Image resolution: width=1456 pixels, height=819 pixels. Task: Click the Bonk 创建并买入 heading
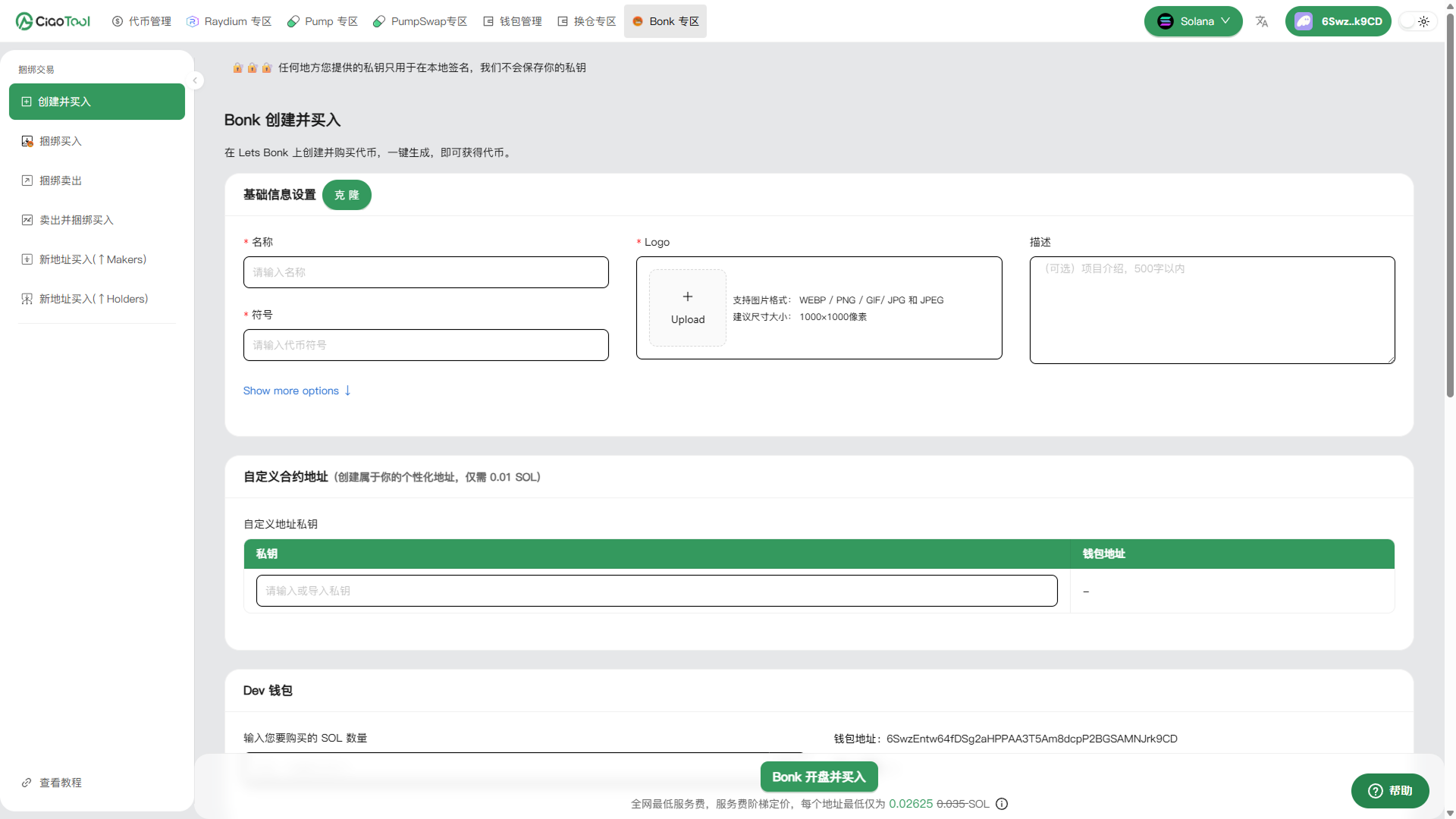[282, 120]
